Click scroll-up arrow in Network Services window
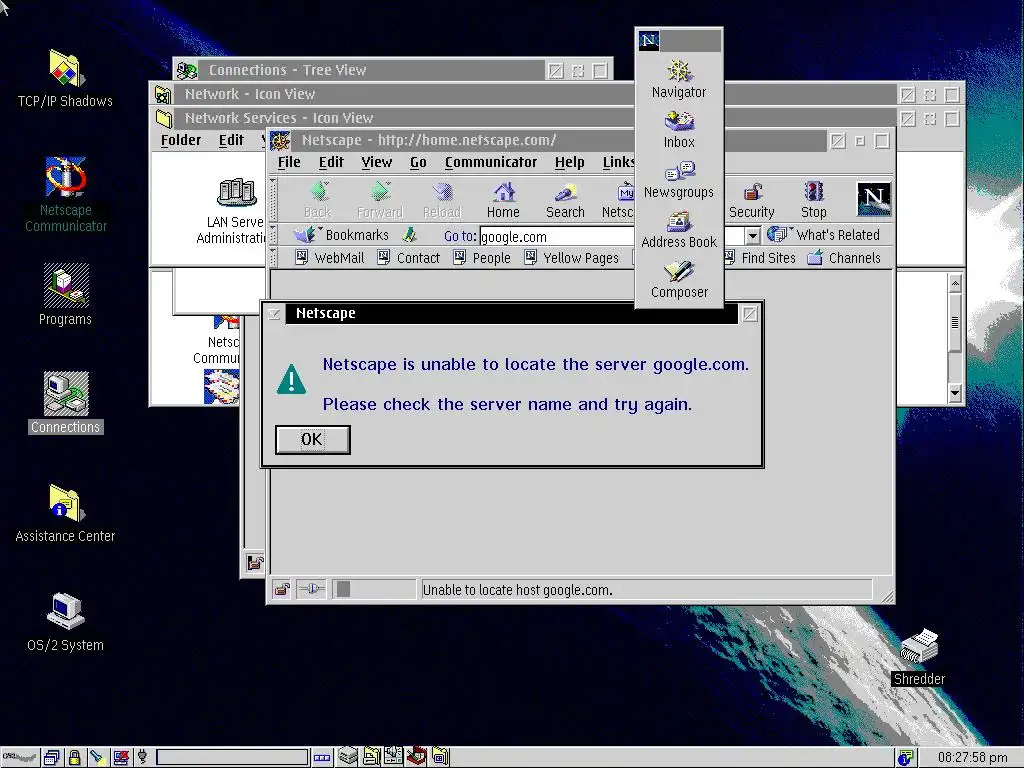Image resolution: width=1024 pixels, height=768 pixels. 955,283
